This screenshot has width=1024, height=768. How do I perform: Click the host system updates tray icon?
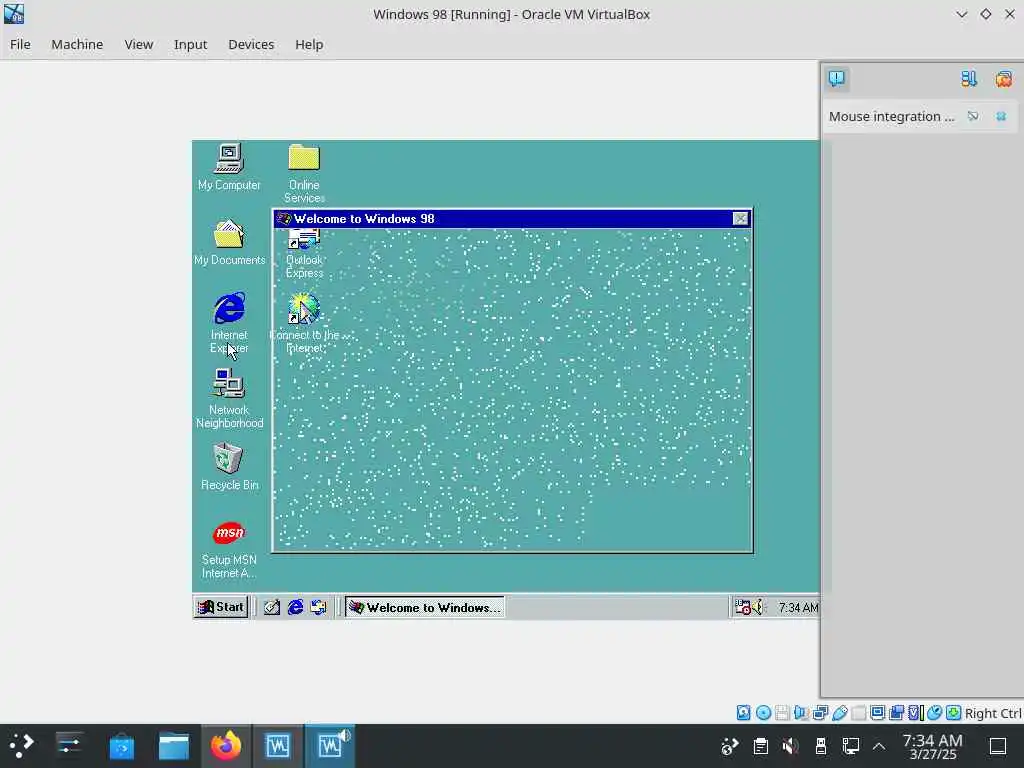tap(729, 746)
